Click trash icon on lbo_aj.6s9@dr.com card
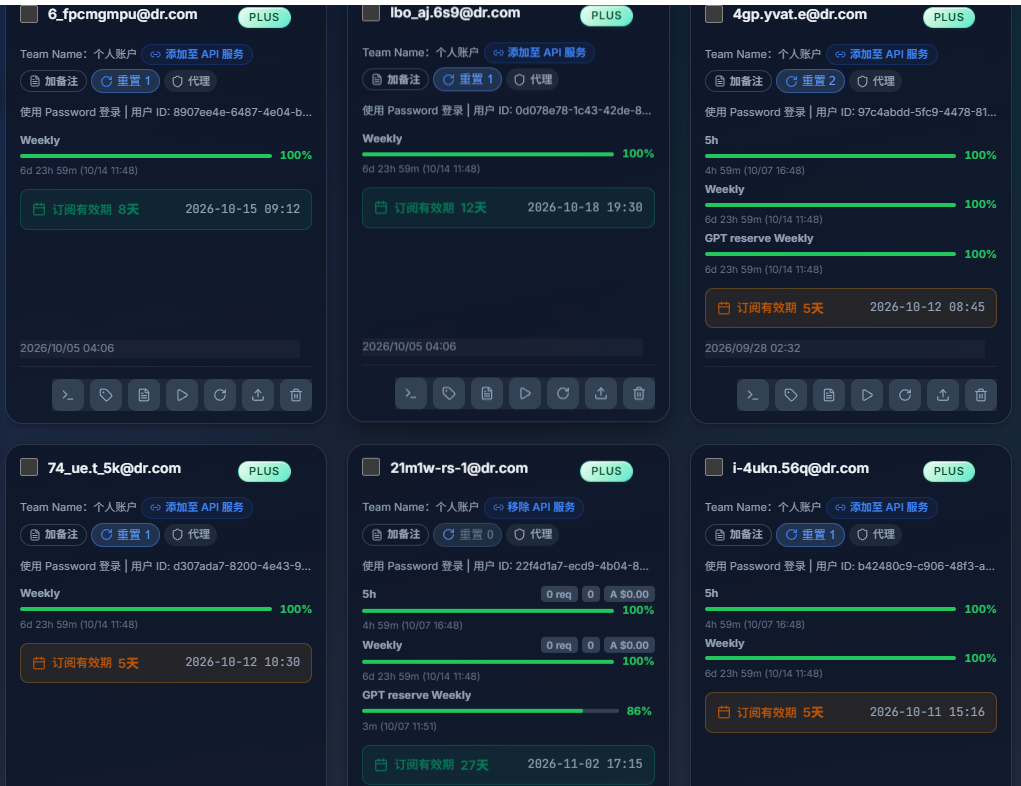Image resolution: width=1021 pixels, height=786 pixels. click(x=639, y=393)
